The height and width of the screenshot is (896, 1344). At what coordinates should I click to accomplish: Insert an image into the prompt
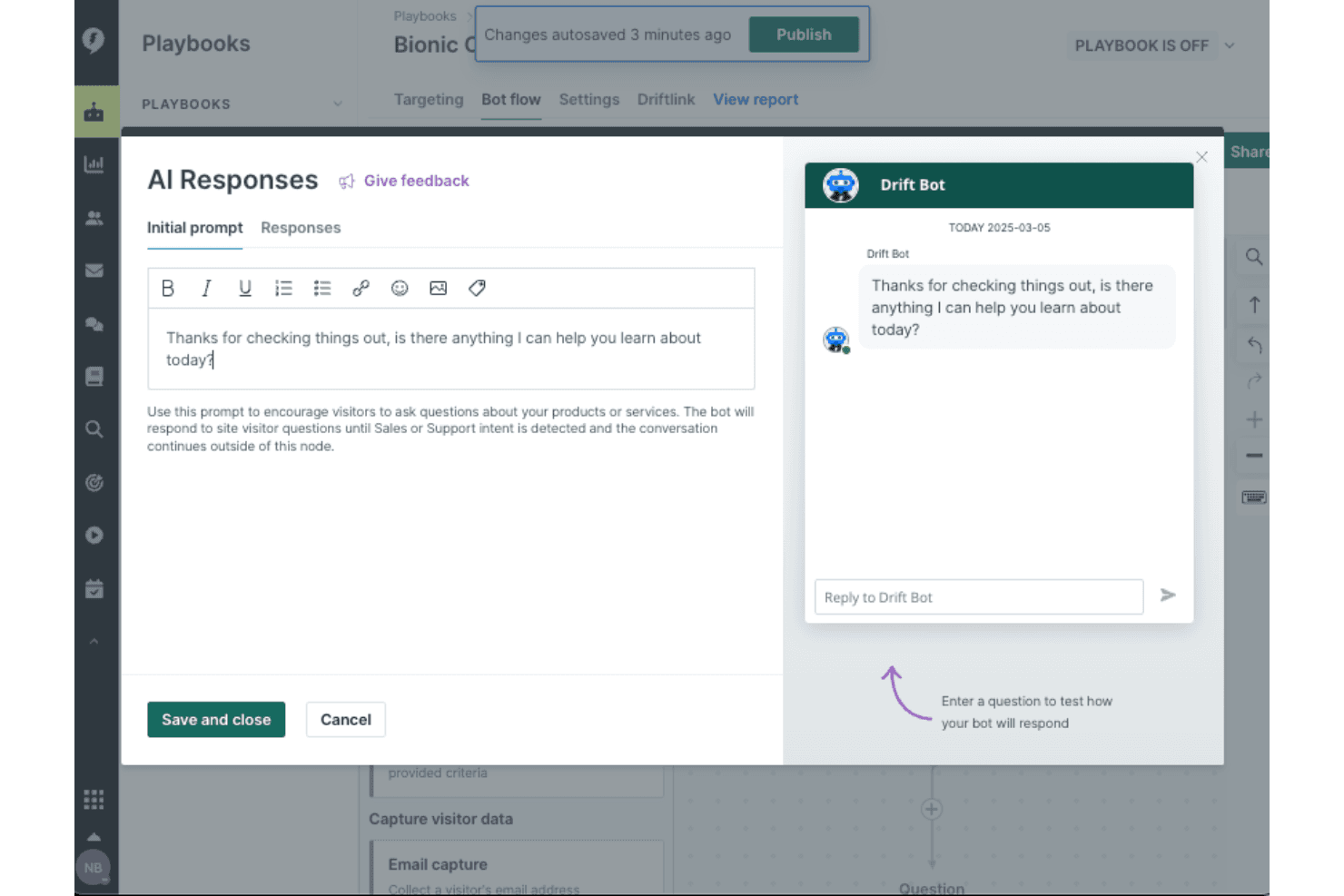click(439, 289)
